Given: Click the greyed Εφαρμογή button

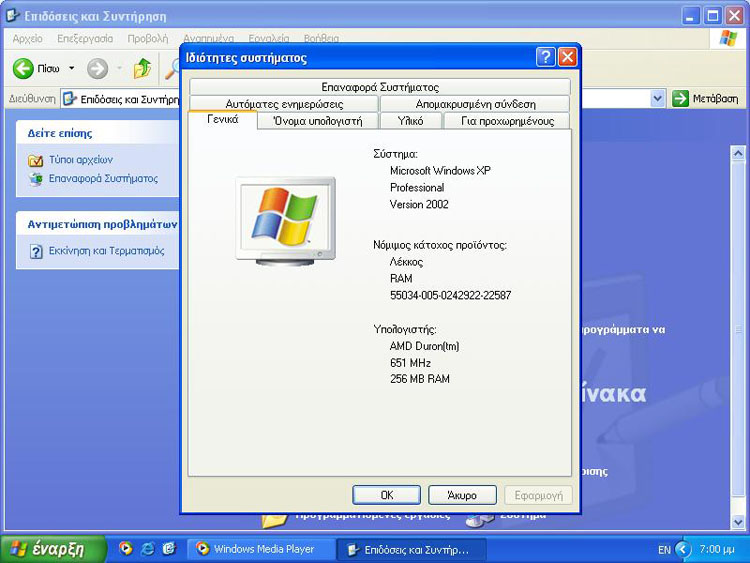Looking at the screenshot, I should [538, 495].
